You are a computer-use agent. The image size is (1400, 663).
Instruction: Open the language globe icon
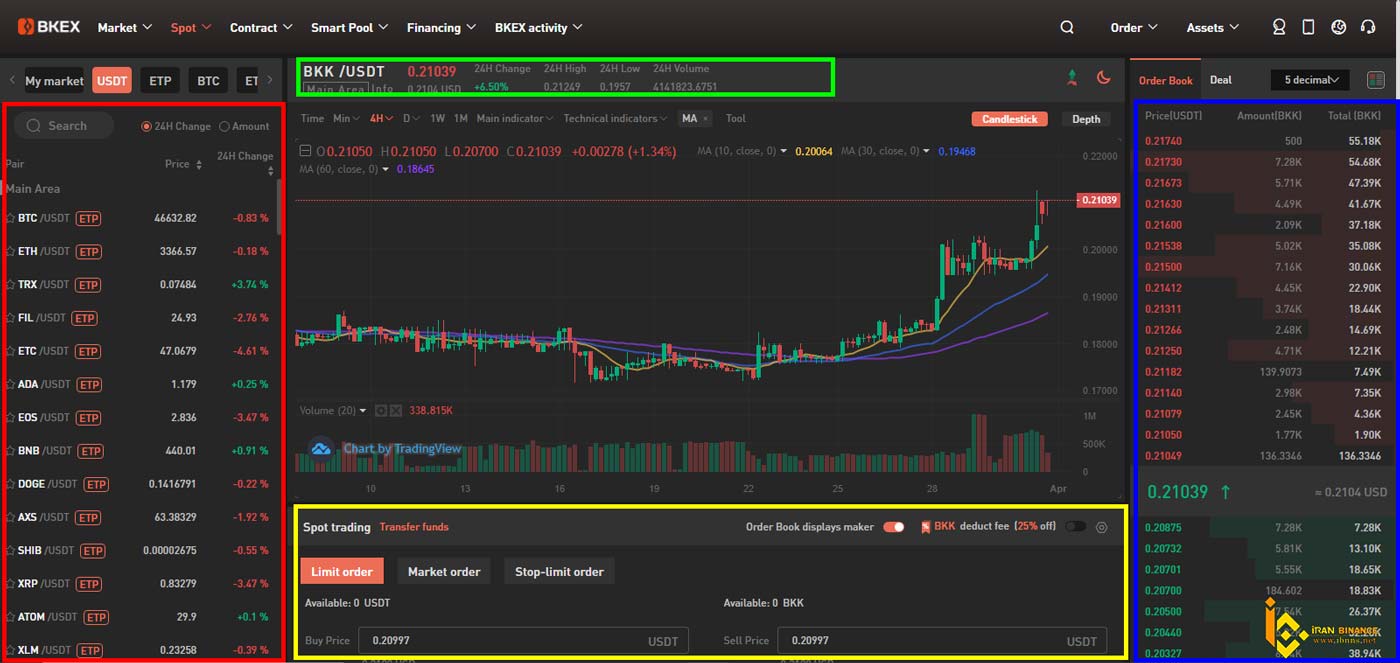(x=1339, y=28)
